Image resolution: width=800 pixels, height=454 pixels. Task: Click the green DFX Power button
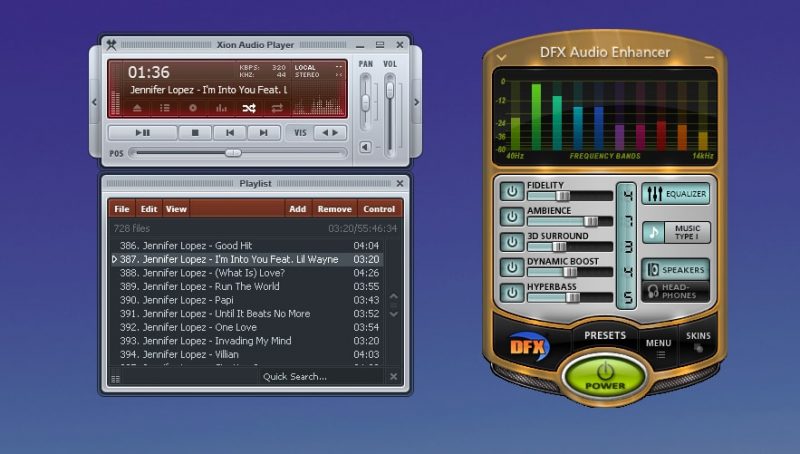click(605, 376)
